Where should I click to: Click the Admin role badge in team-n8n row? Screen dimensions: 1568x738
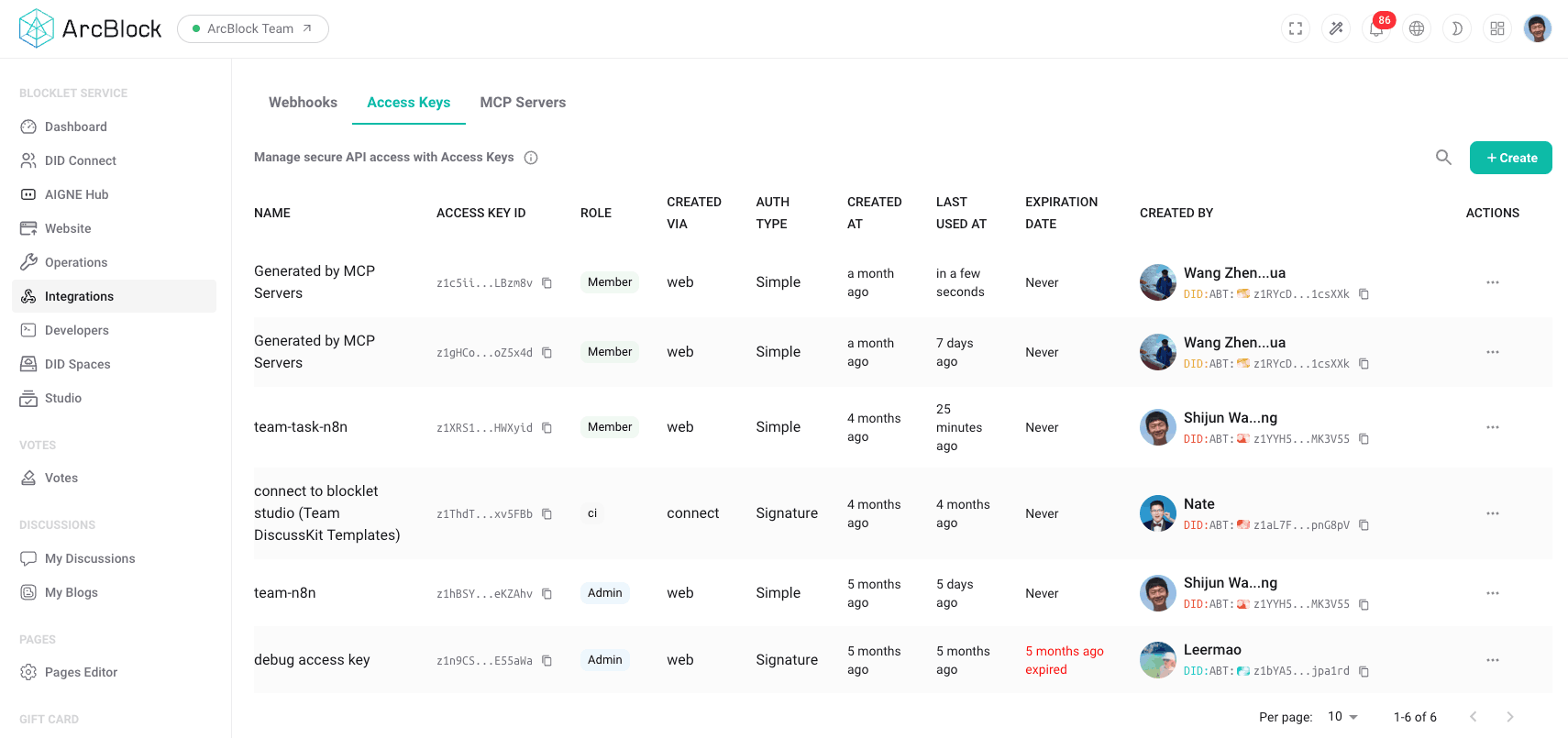[605, 593]
